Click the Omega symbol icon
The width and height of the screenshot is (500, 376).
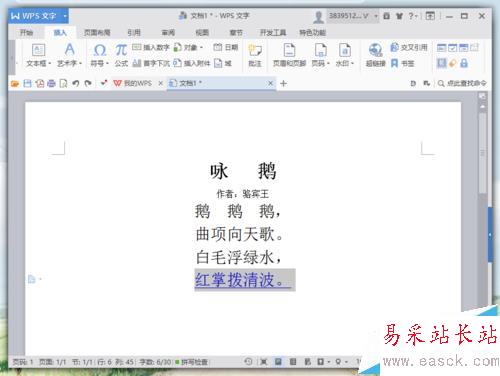click(x=100, y=51)
